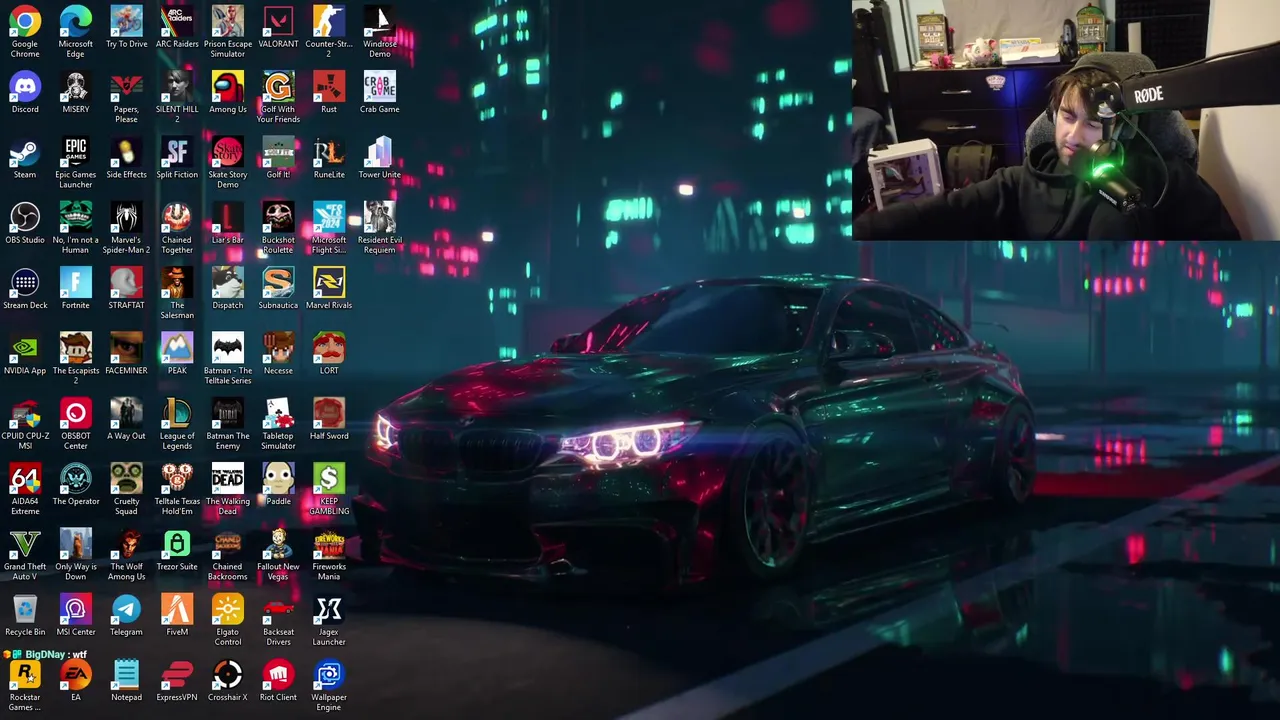1280x720 pixels.
Task: Select the Tower Unite icon
Action: click(x=380, y=158)
